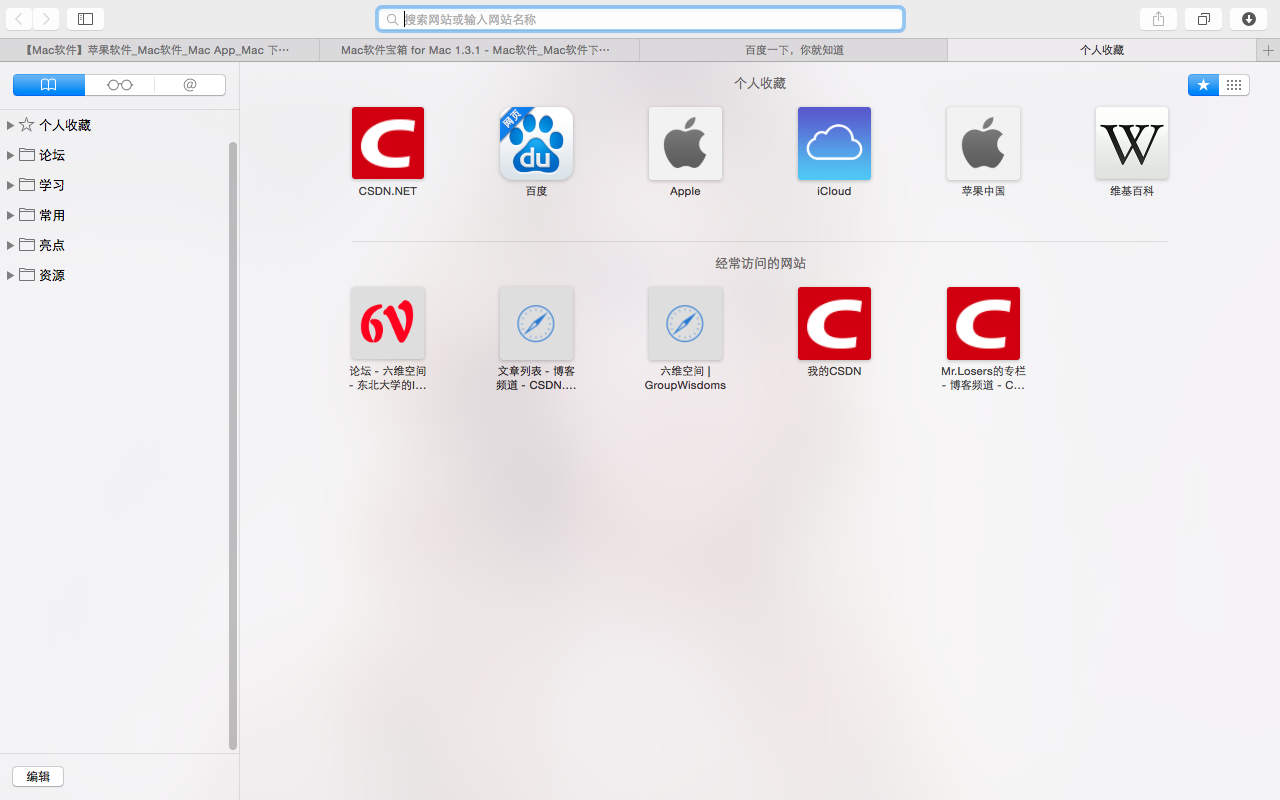Viewport: 1280px width, 800px height.
Task: Open the 我的CSDN site icon
Action: coord(834,323)
